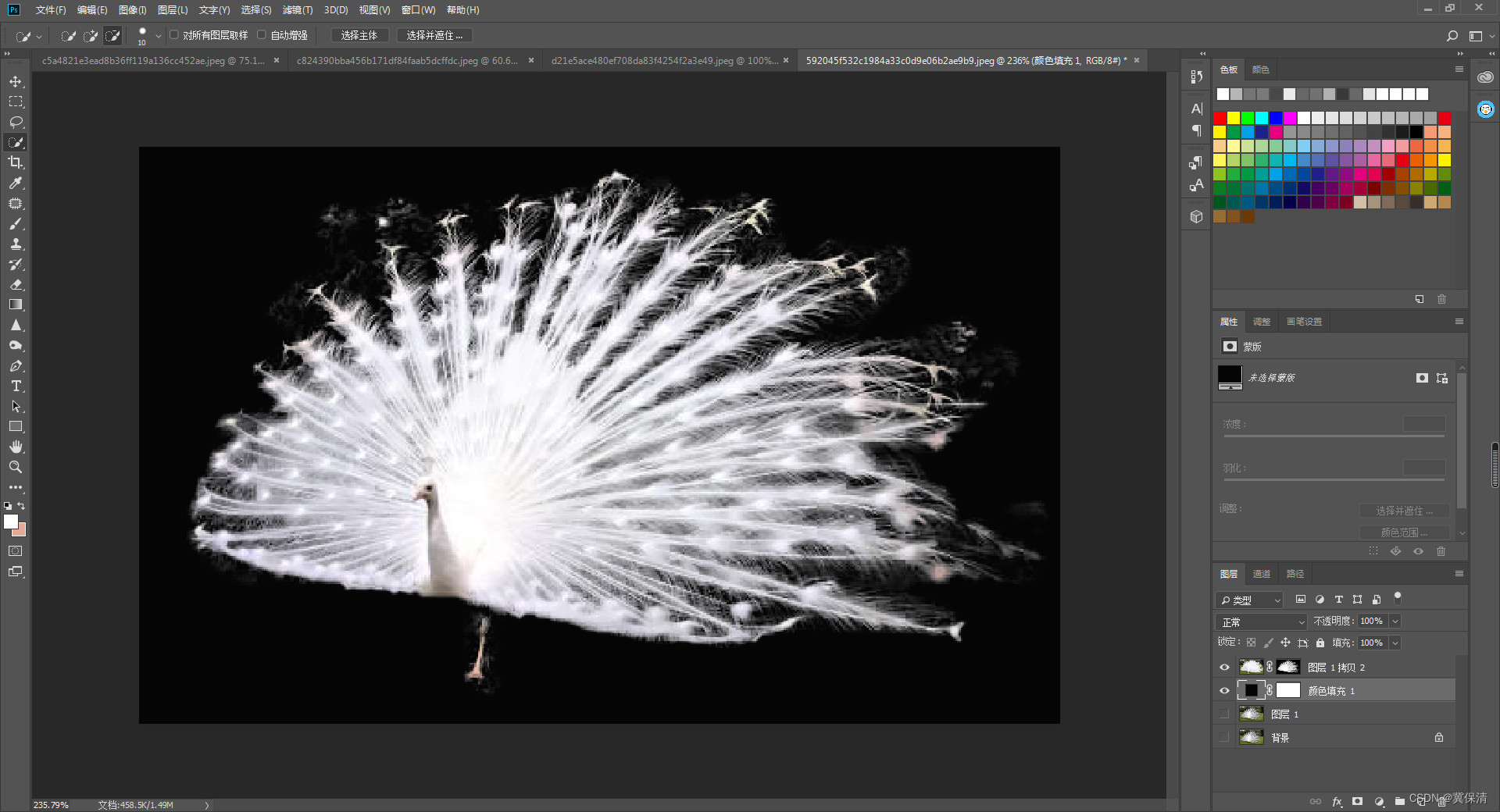Click the foreground color swatch
Screen dimensions: 1500x812
point(11,522)
